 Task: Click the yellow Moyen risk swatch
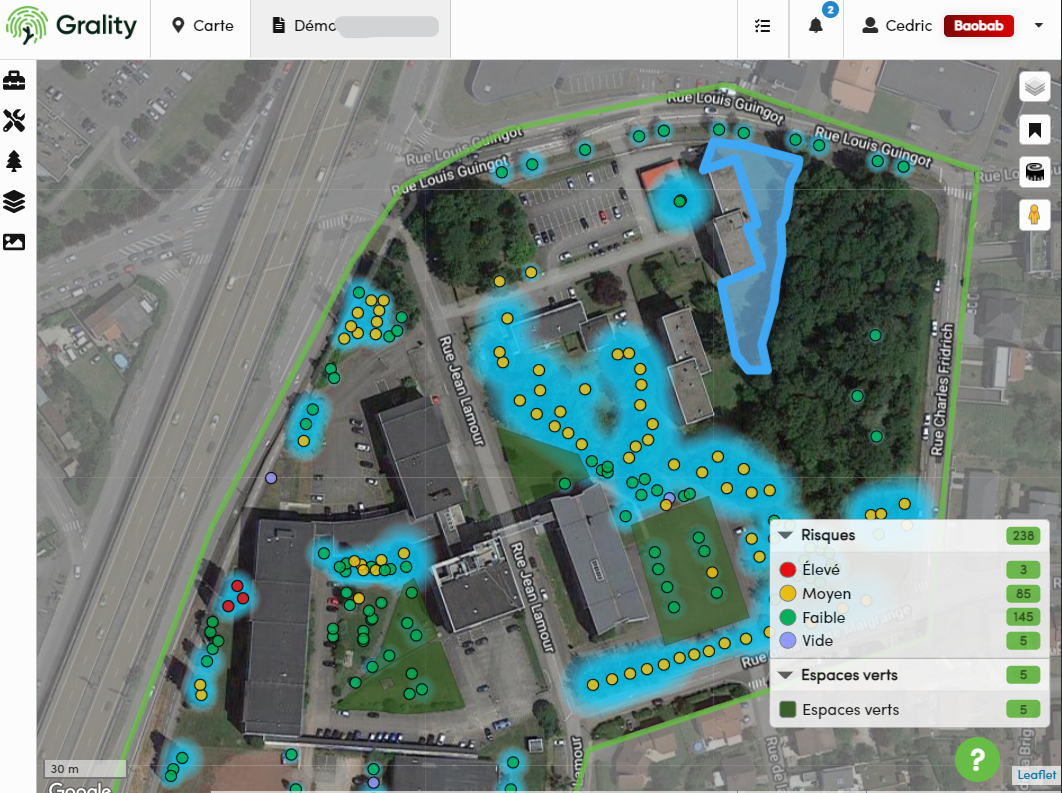click(x=787, y=594)
